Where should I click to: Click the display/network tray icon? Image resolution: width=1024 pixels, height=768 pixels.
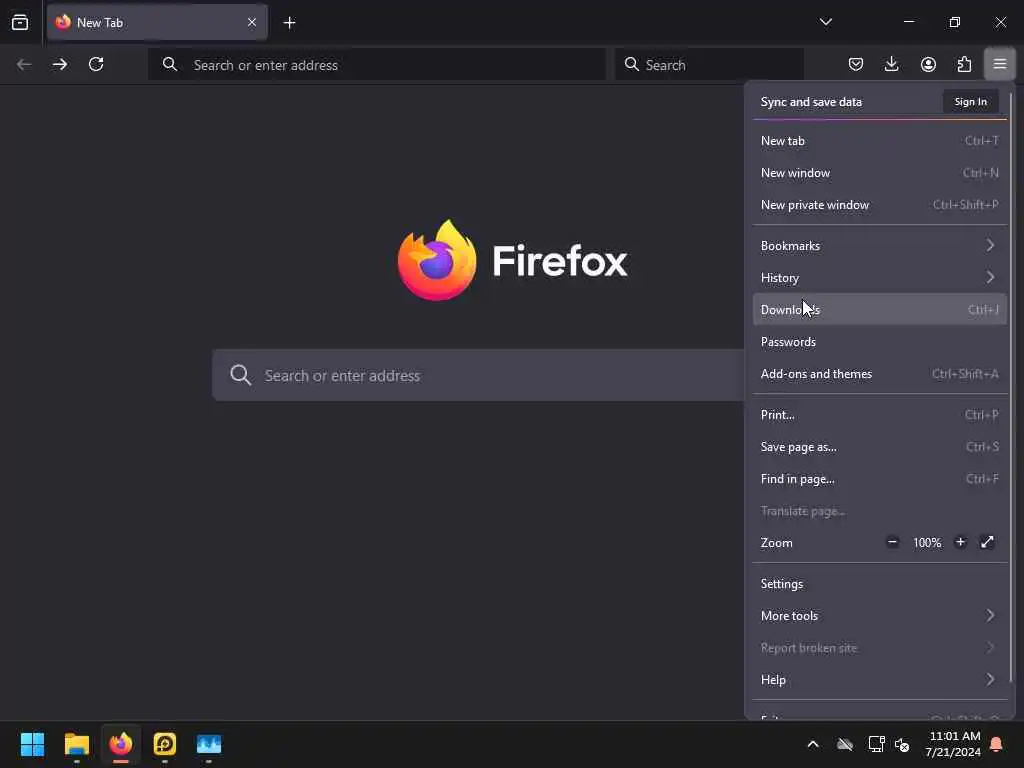(x=876, y=744)
